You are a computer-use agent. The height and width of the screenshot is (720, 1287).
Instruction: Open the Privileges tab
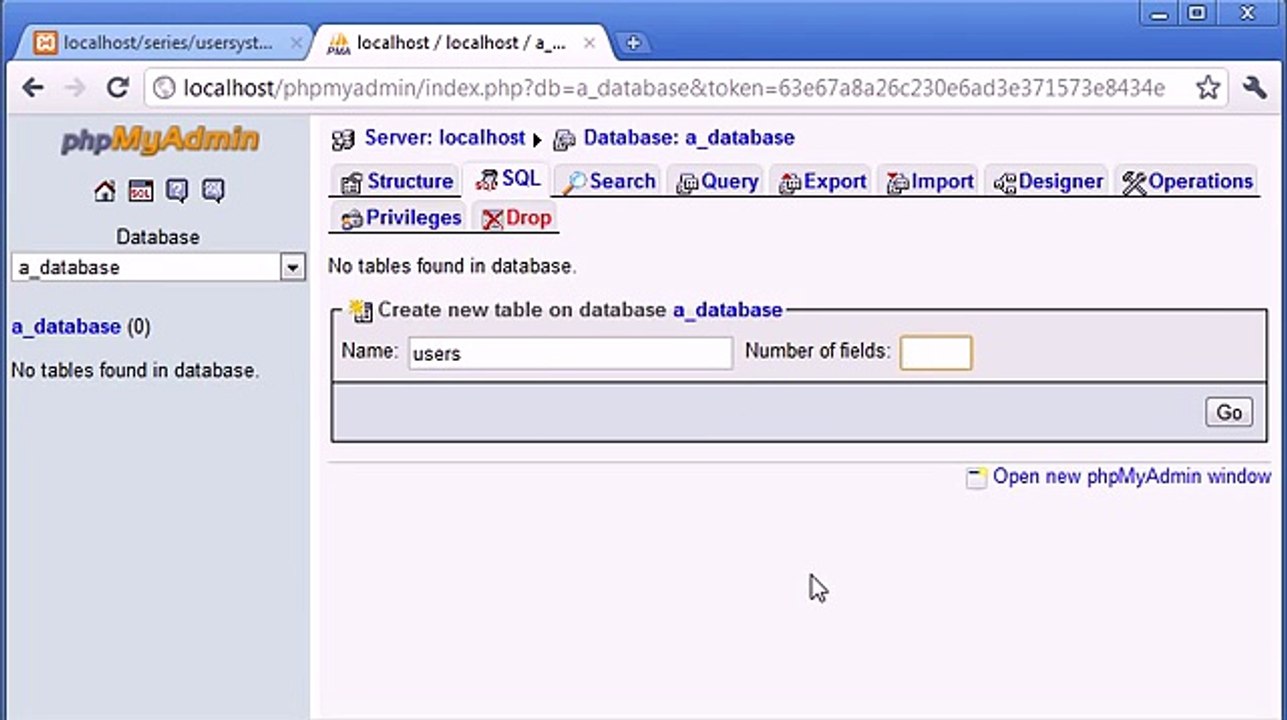400,217
